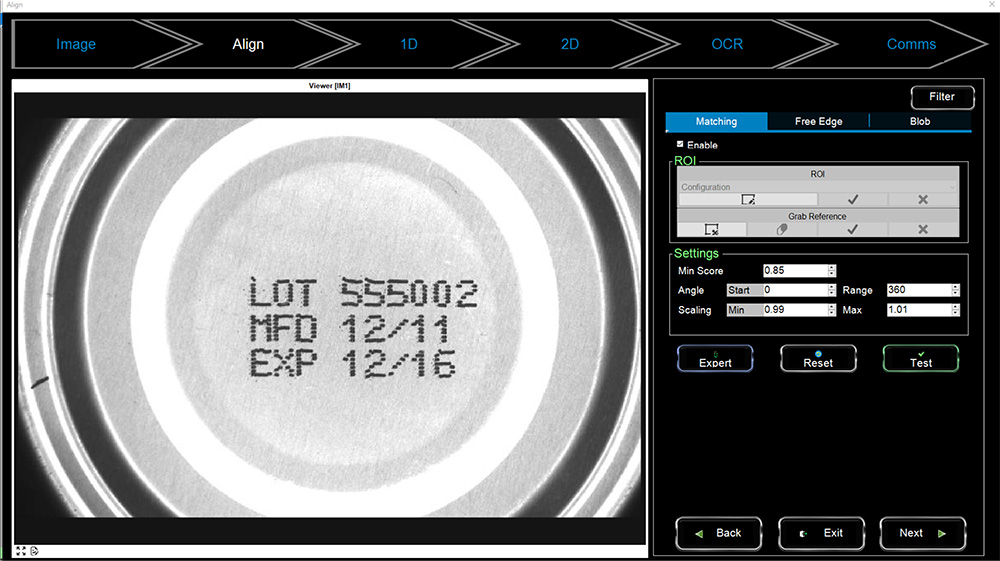1000x561 pixels.
Task: Click the Scaling Min input field
Action: pos(794,310)
